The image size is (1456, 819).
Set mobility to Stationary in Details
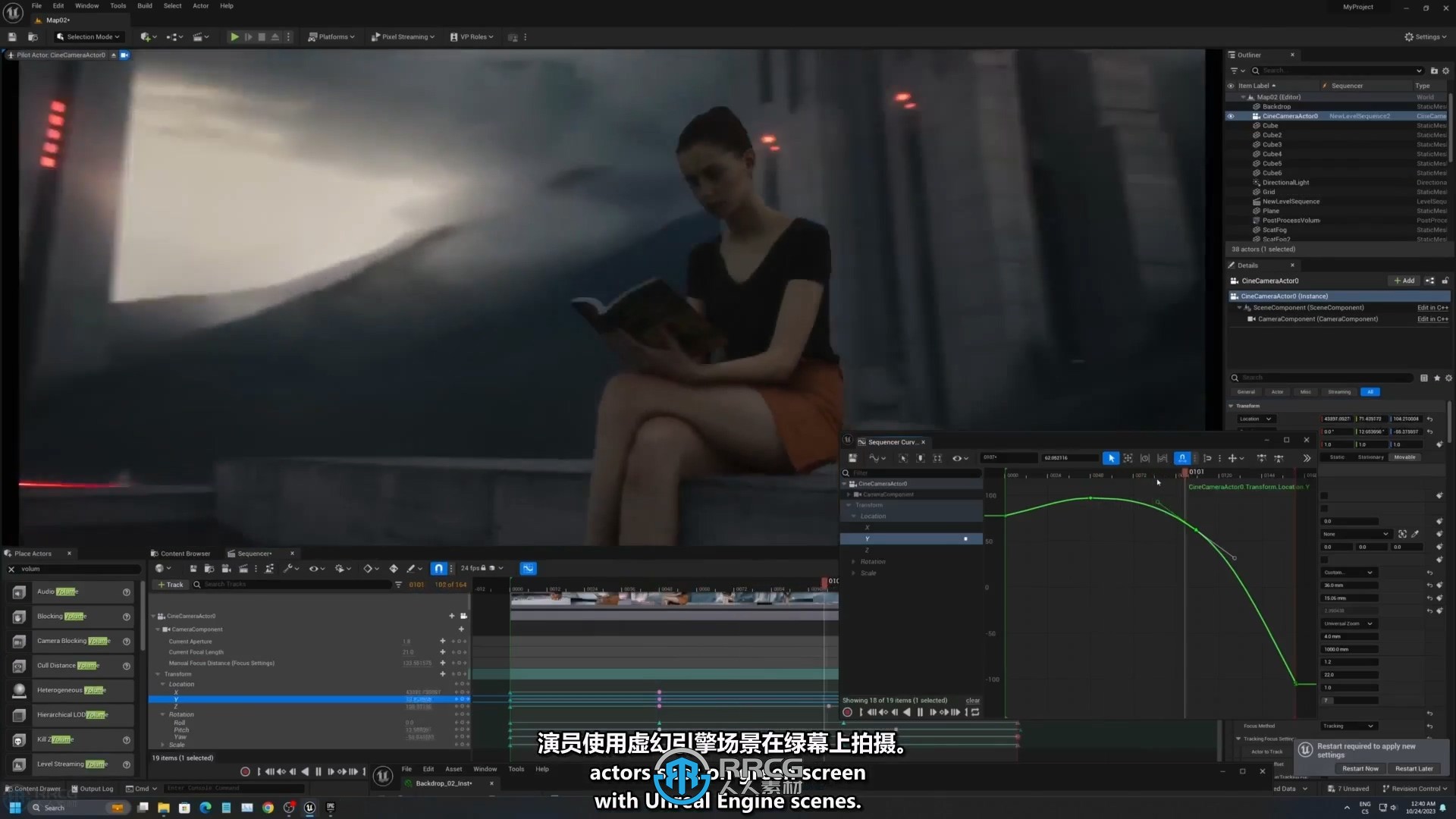[1370, 457]
